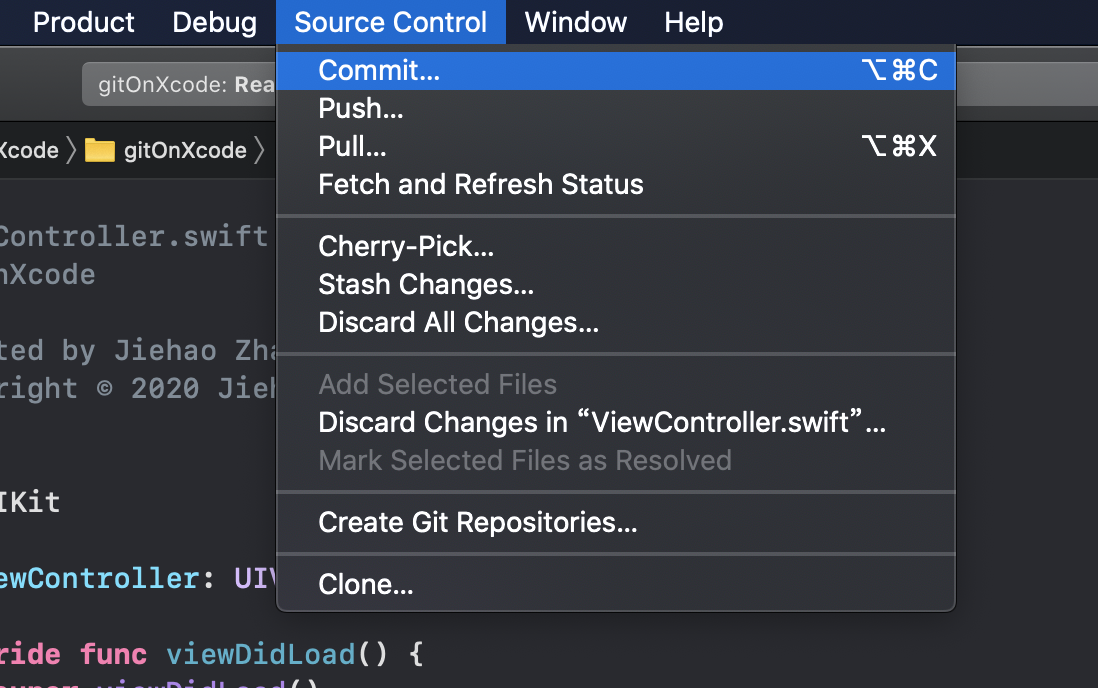1098x688 pixels.
Task: Select the Pull… menu entry
Action: click(352, 146)
